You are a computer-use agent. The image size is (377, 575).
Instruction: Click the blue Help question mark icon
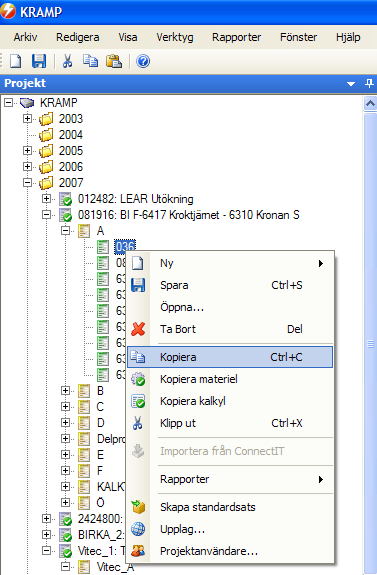[143, 61]
